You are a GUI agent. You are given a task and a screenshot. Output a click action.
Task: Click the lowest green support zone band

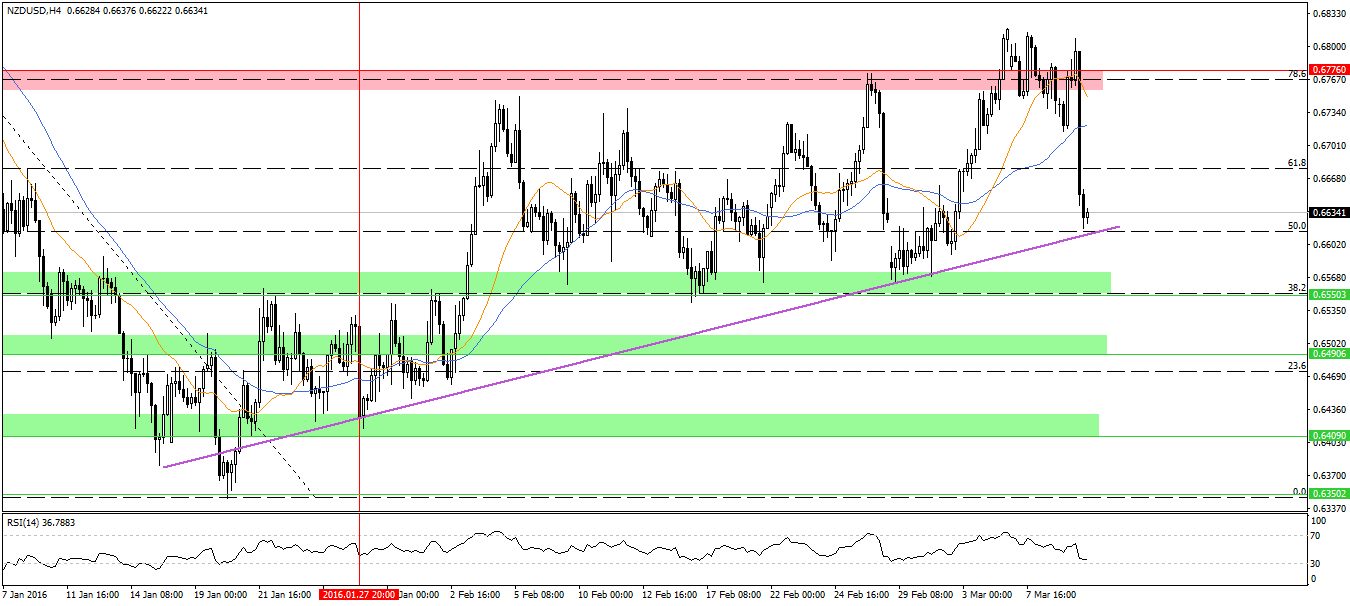[x=600, y=424]
